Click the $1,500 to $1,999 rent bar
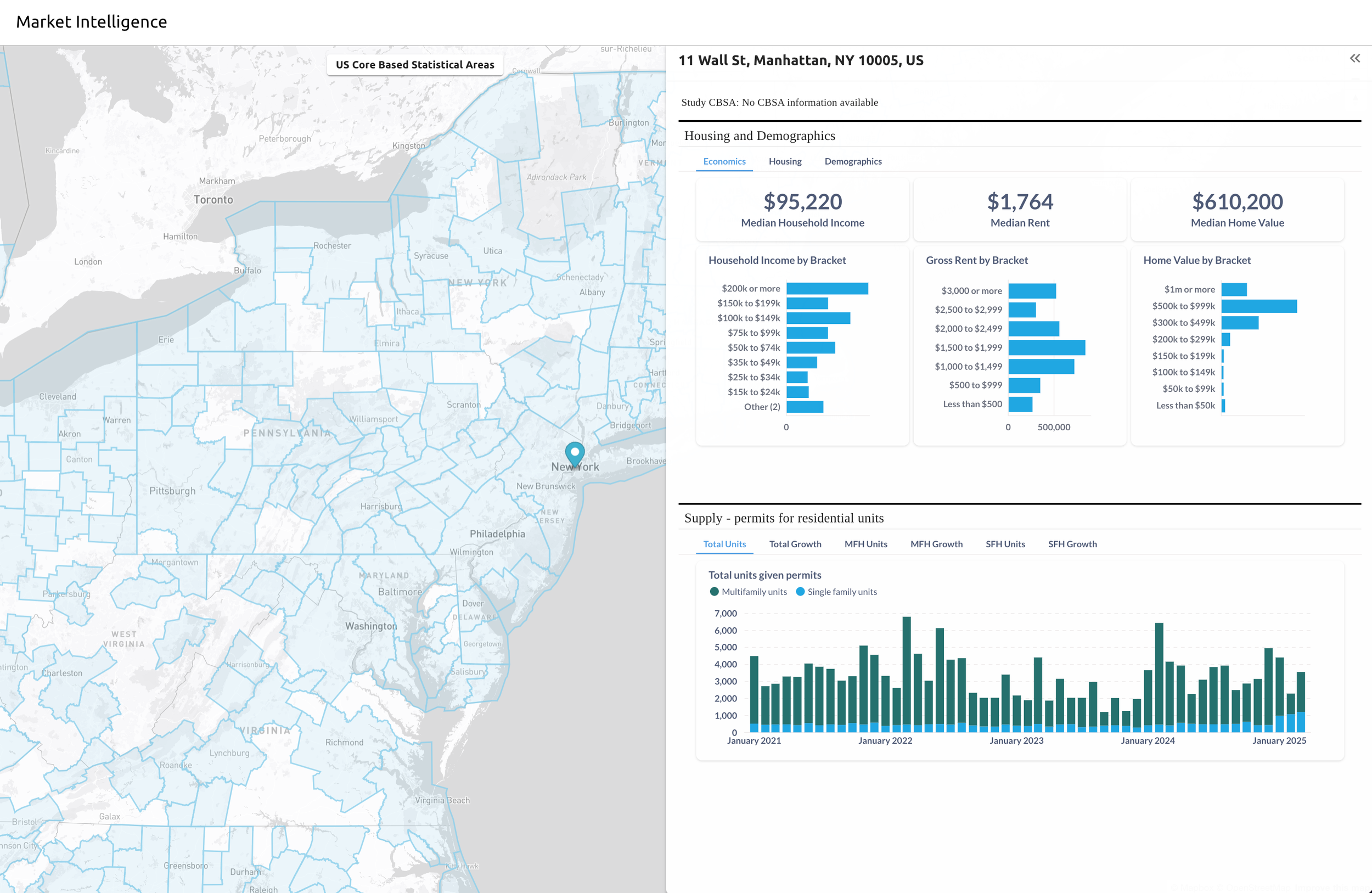Screen dimensions: 1372x893 (1047, 347)
